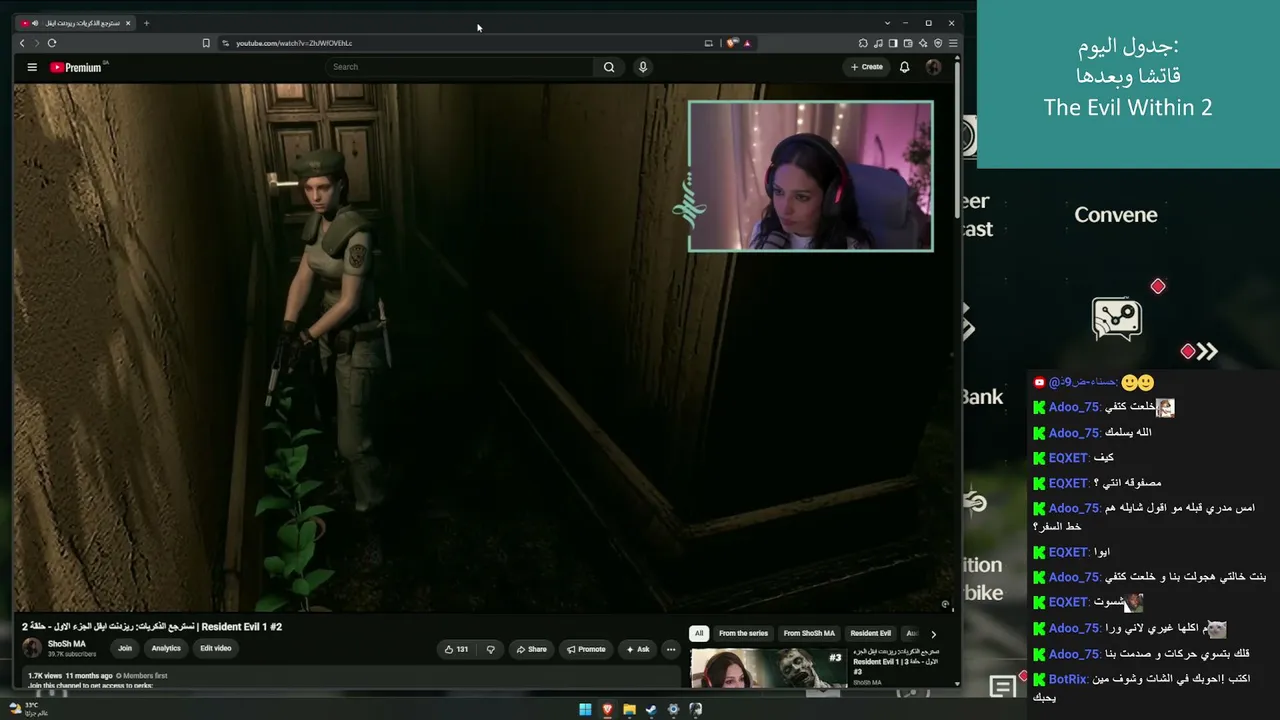
Task: Dislike the Resident Evil video
Action: coord(490,649)
